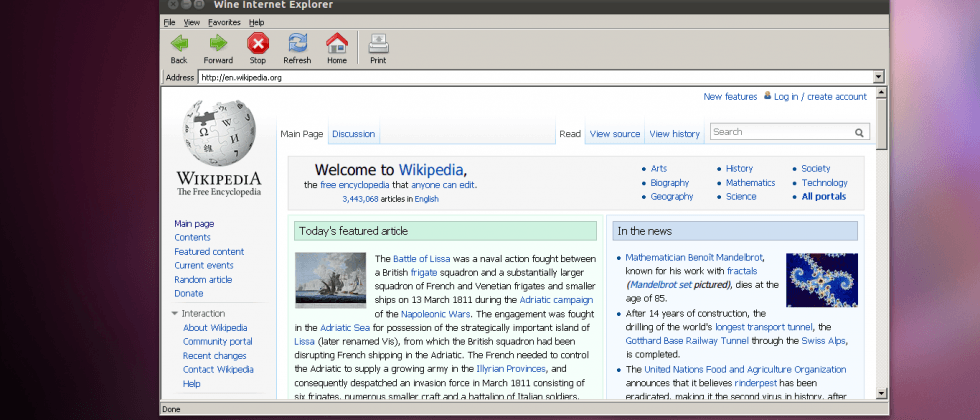Screen dimensions: 980x420
Task: Click the 3,443,068 articles count link
Action: [360, 199]
